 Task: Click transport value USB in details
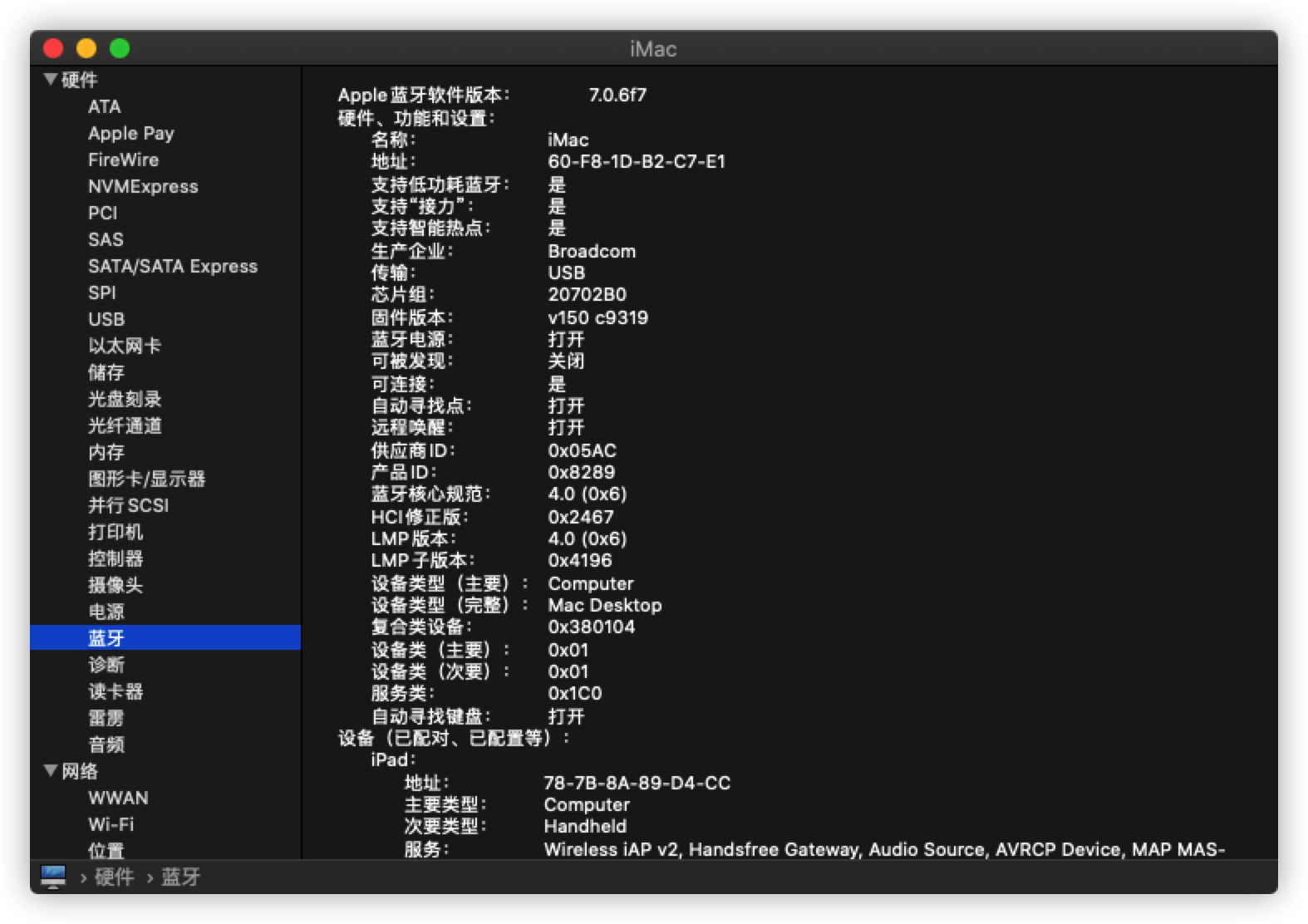(x=567, y=273)
